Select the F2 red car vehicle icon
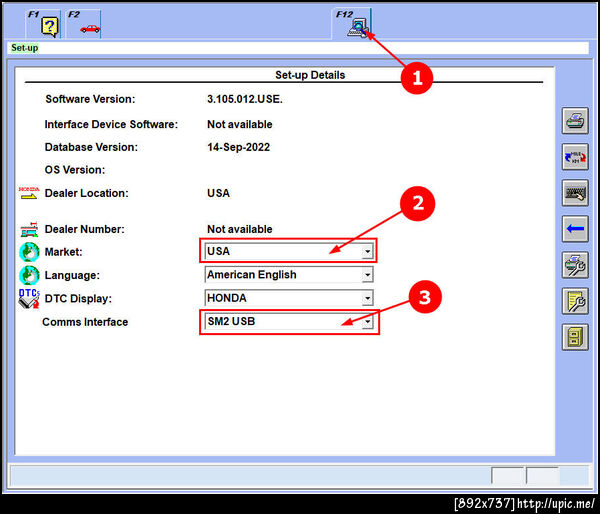Screen dimensions: 600x514 pos(90,29)
